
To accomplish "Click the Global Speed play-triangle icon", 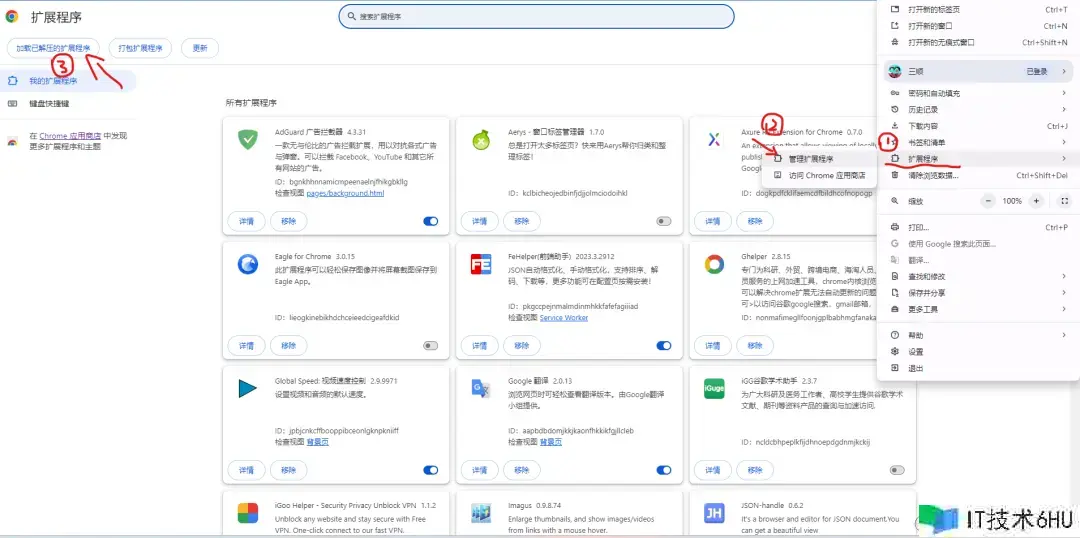I will [247, 389].
